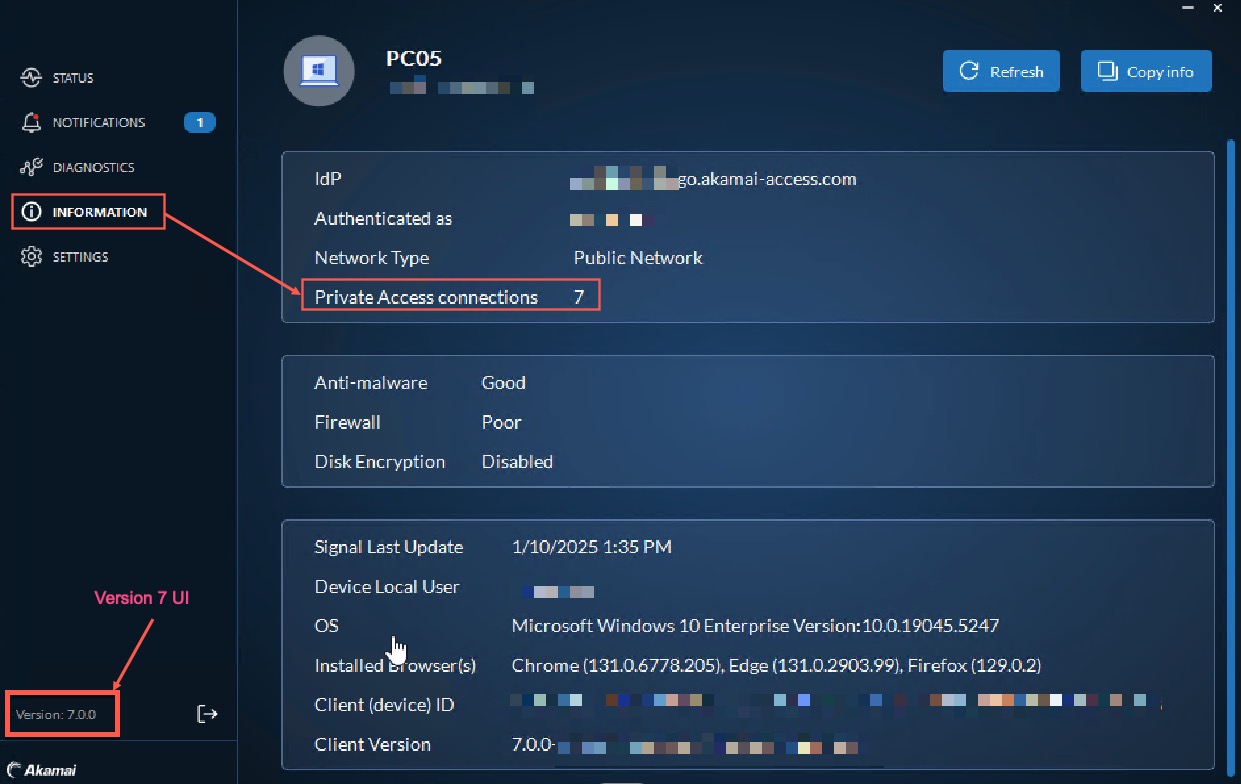The image size is (1241, 784).
Task: Click the Signal Last Update timestamp
Action: click(x=591, y=547)
